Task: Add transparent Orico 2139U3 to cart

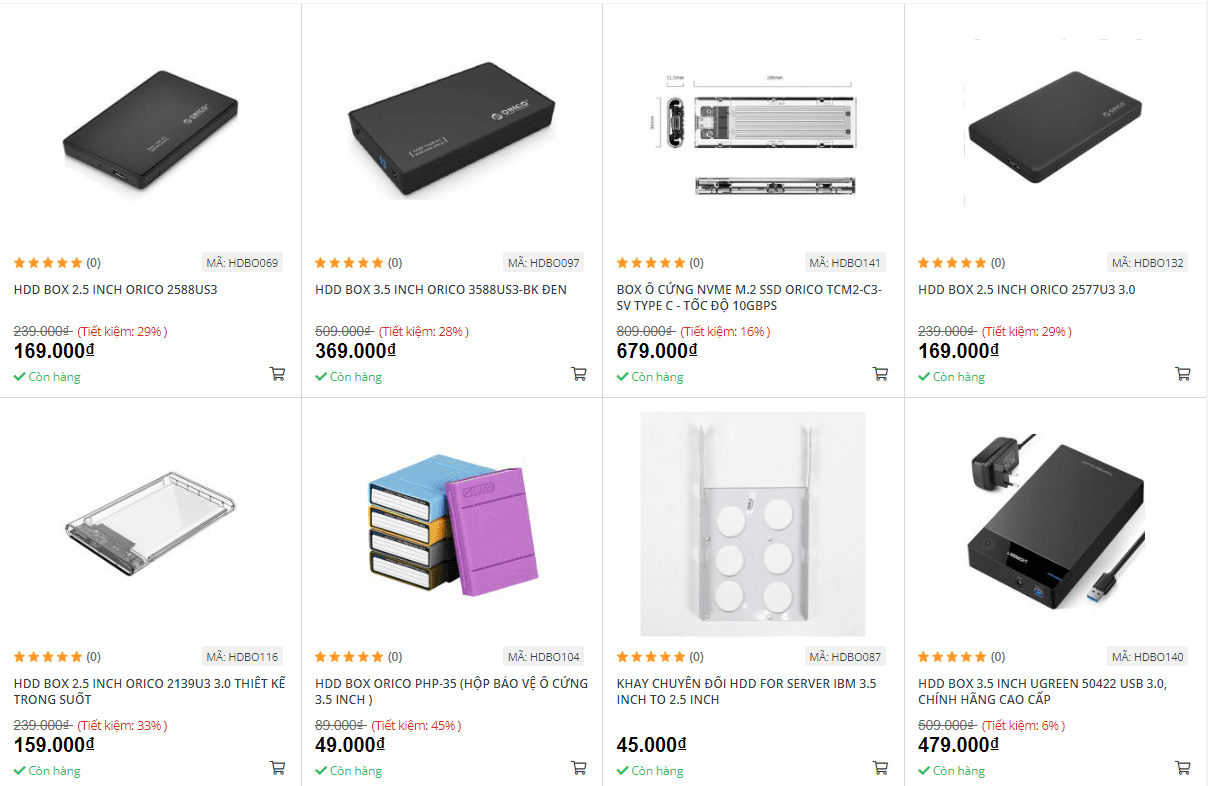Action: click(x=277, y=768)
